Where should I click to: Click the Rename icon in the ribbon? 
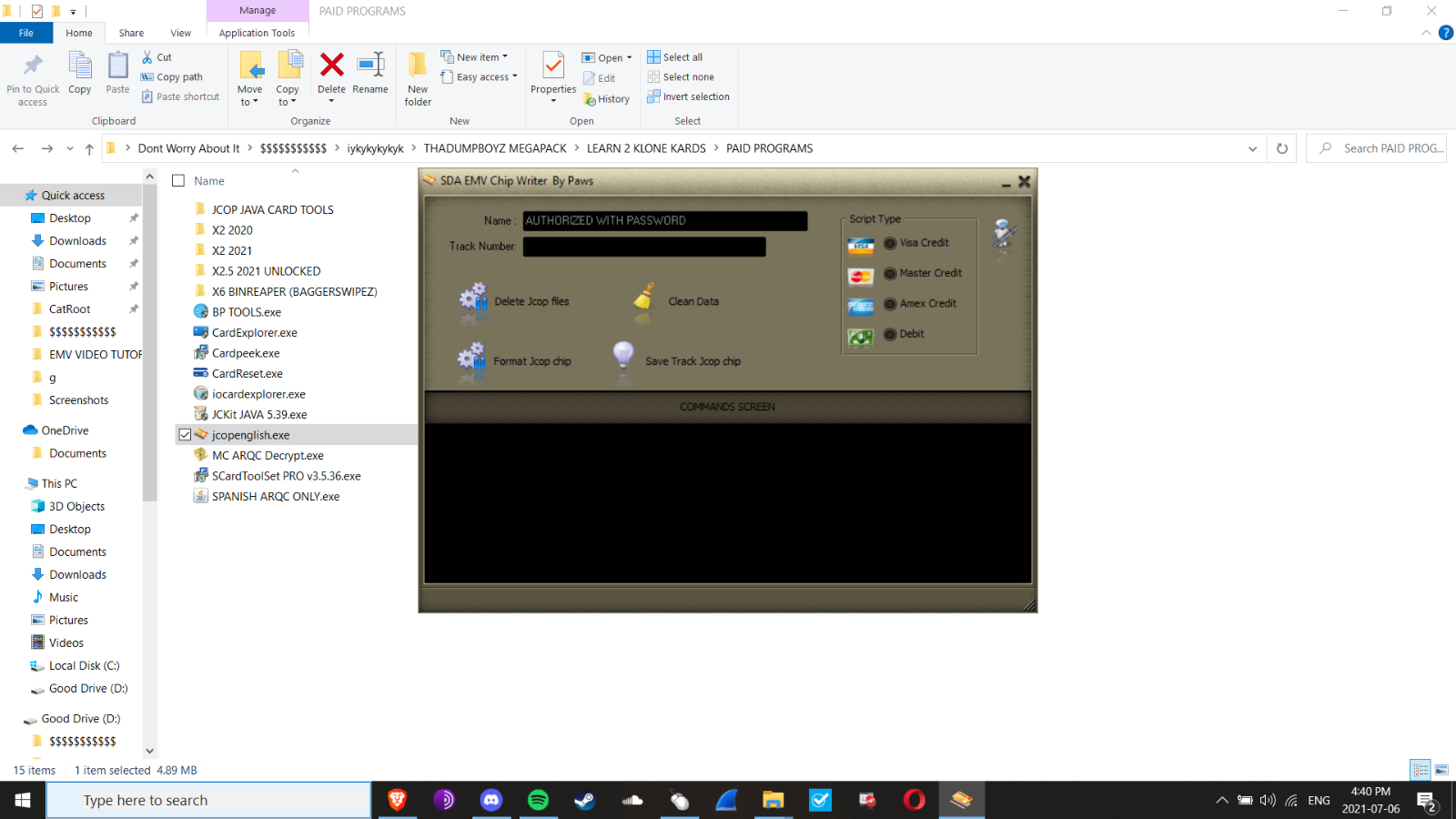pos(370,64)
